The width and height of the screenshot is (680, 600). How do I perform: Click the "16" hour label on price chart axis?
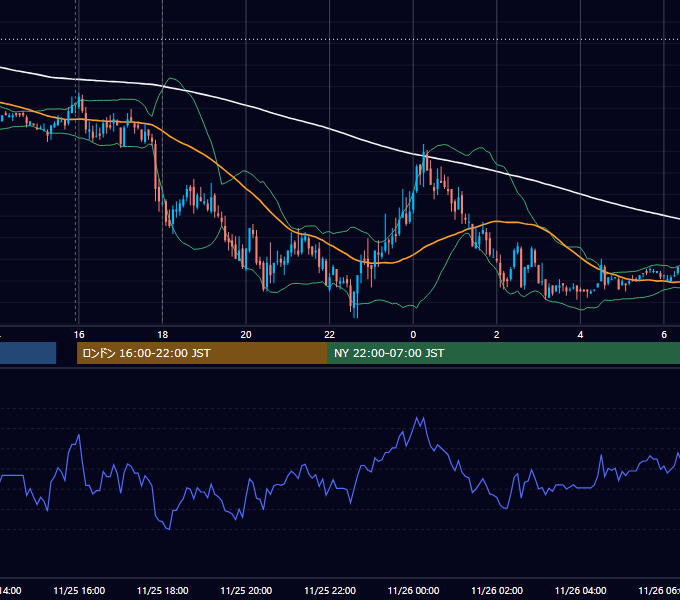pyautogui.click(x=79, y=334)
